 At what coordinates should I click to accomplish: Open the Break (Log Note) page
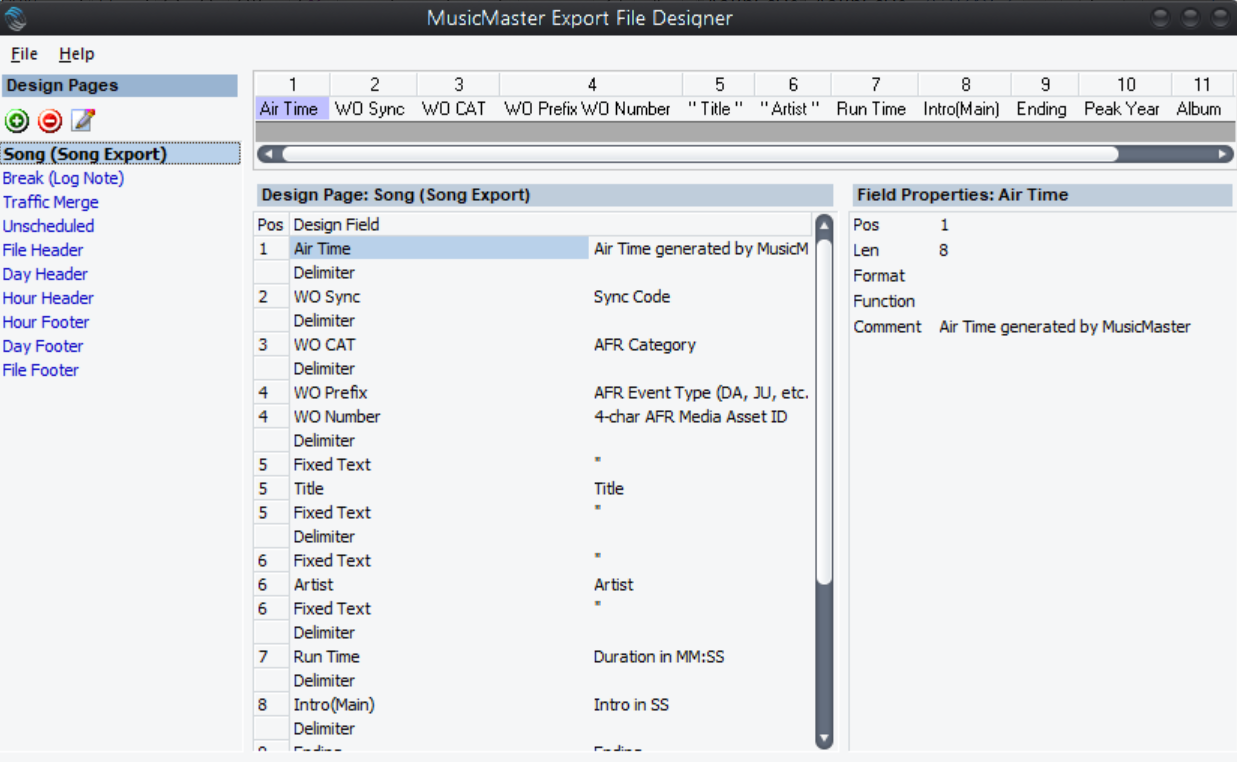click(63, 178)
